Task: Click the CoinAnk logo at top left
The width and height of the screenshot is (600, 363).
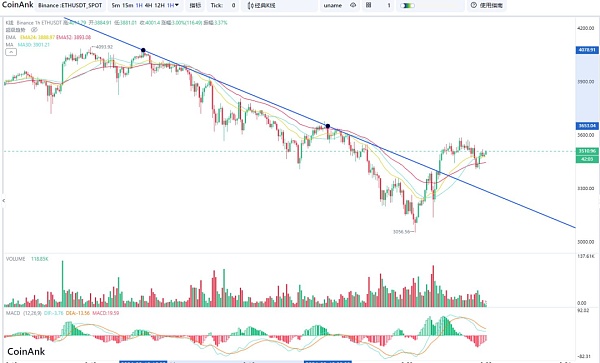Action: pos(17,5)
